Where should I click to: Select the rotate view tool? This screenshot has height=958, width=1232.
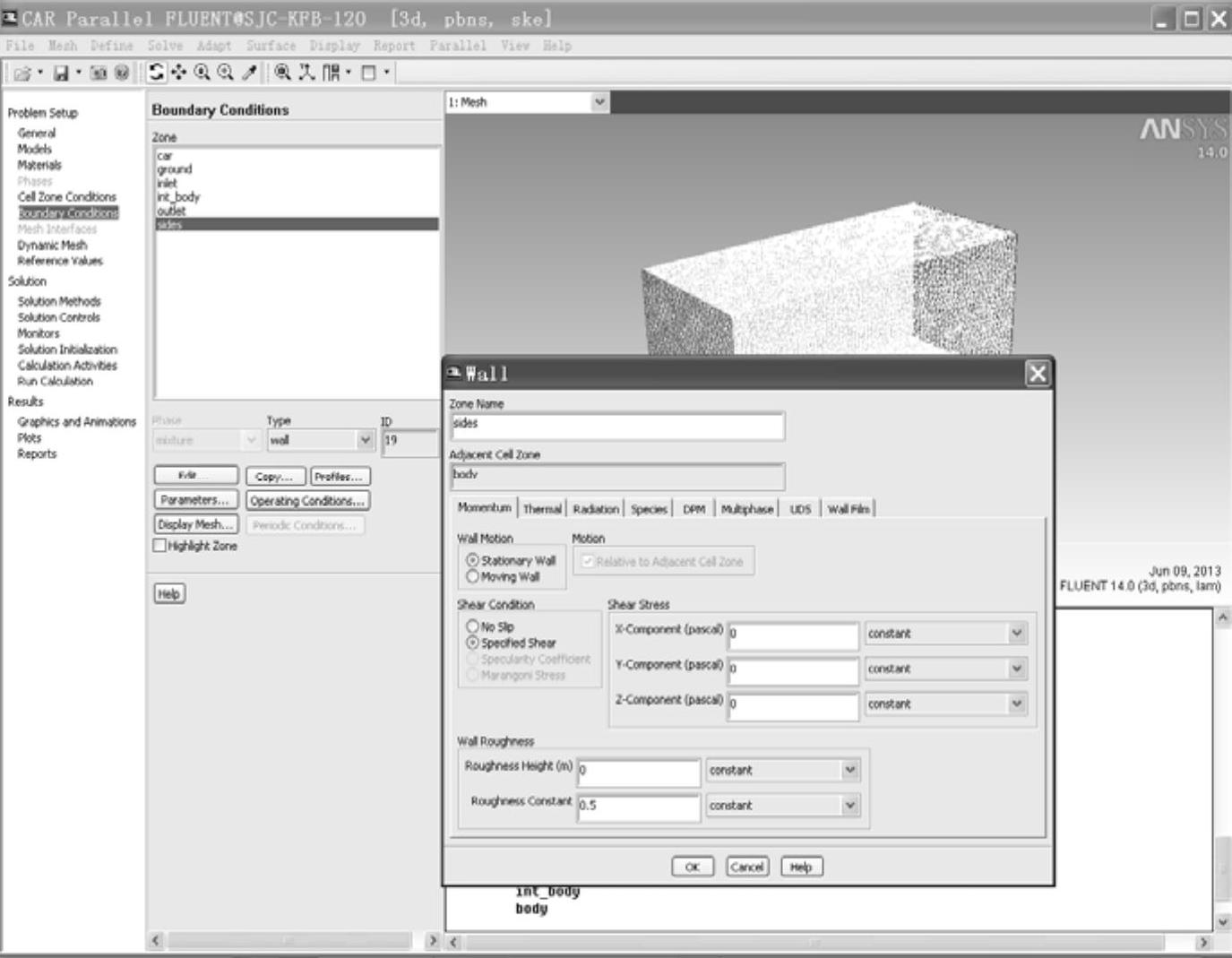(157, 73)
